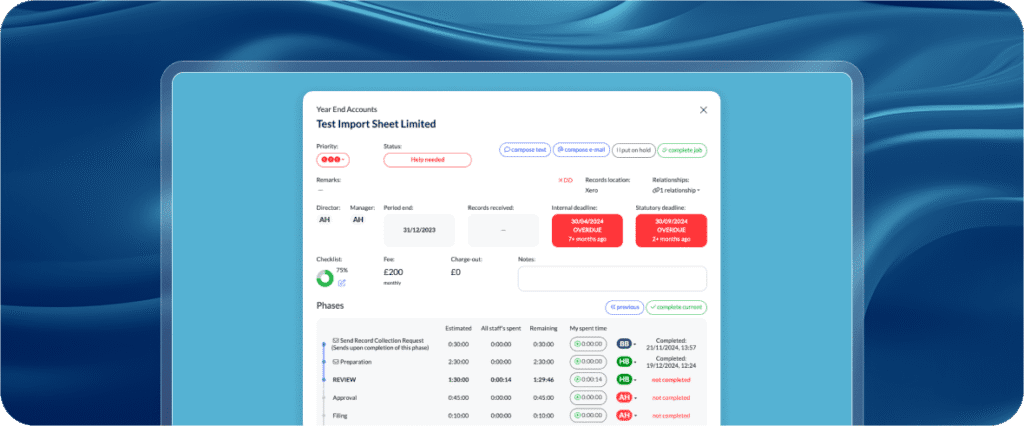
Task: Click envelope icon on Send Record Collection Request
Action: point(336,341)
